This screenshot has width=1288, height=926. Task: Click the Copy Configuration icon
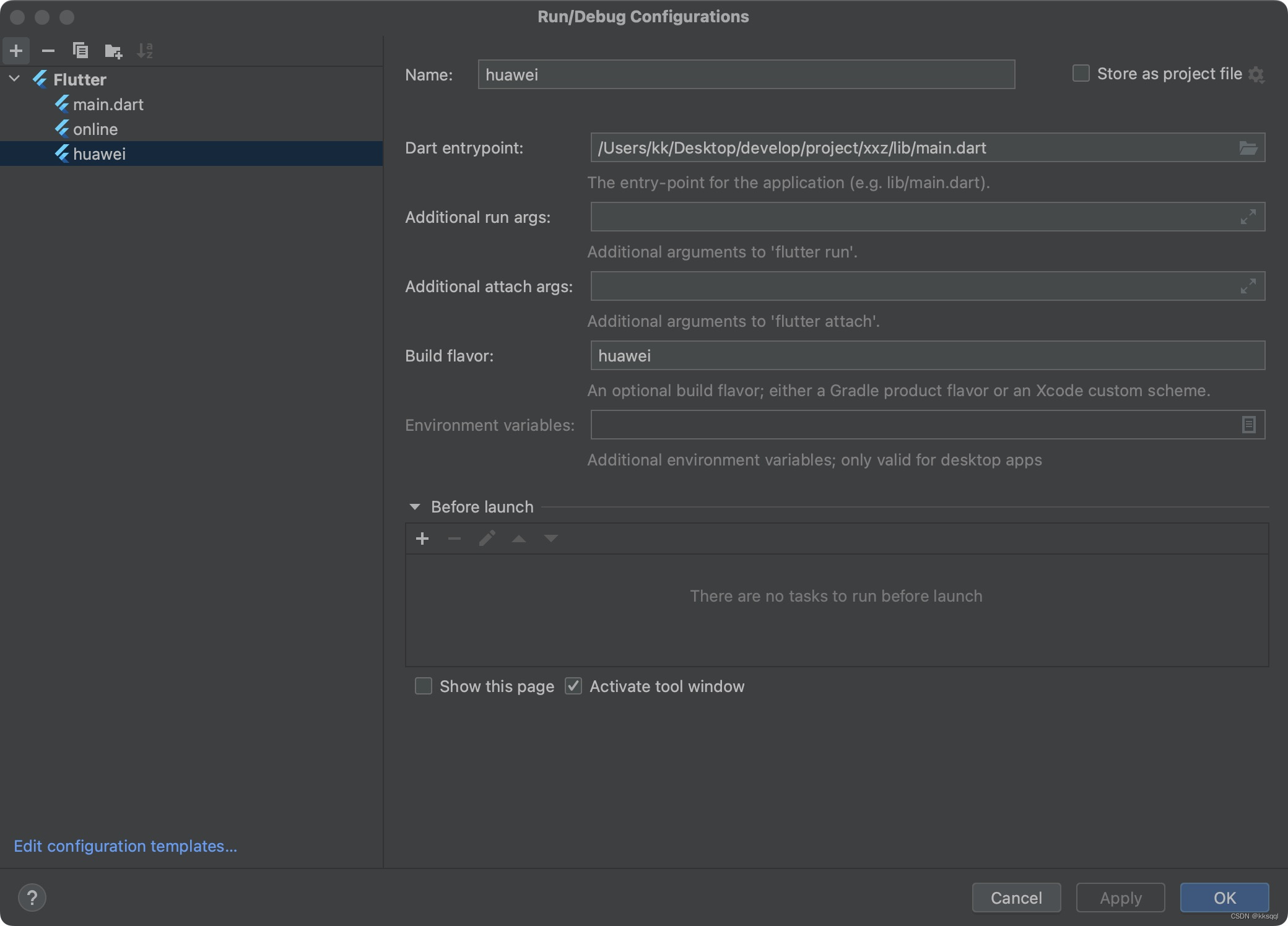(80, 50)
